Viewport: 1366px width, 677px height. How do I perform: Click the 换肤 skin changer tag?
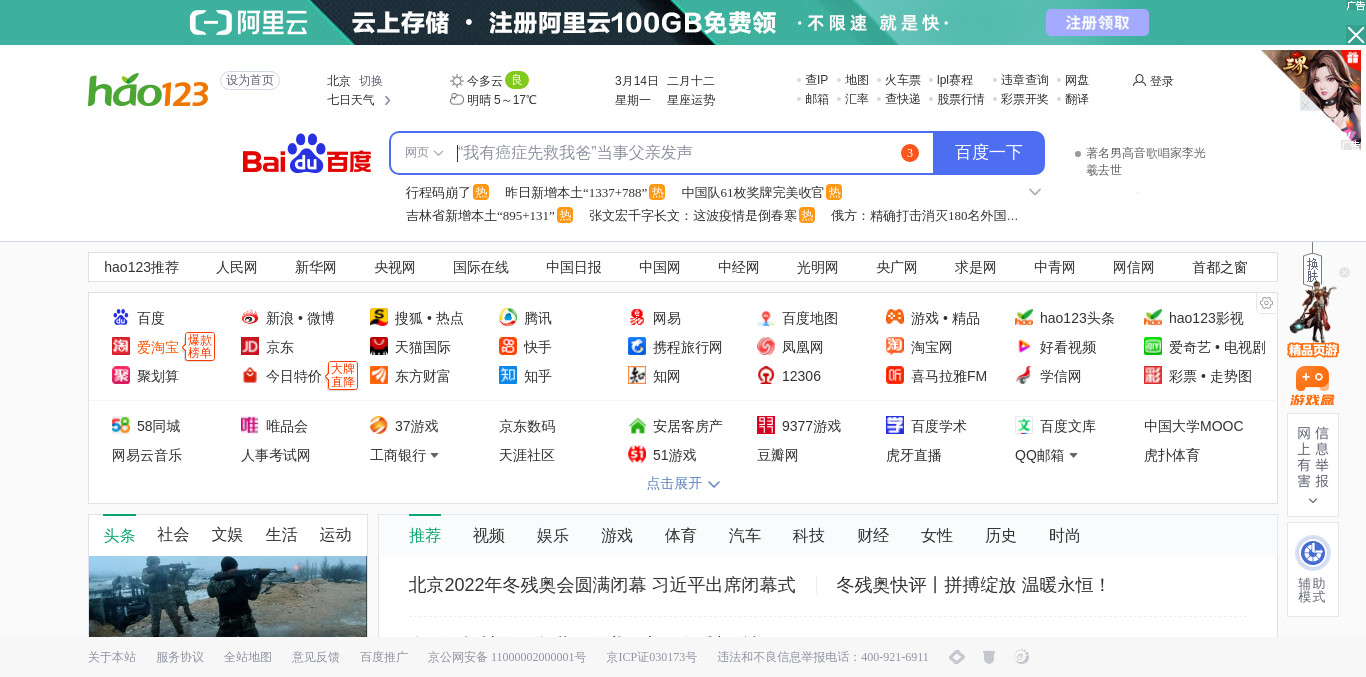(1312, 269)
